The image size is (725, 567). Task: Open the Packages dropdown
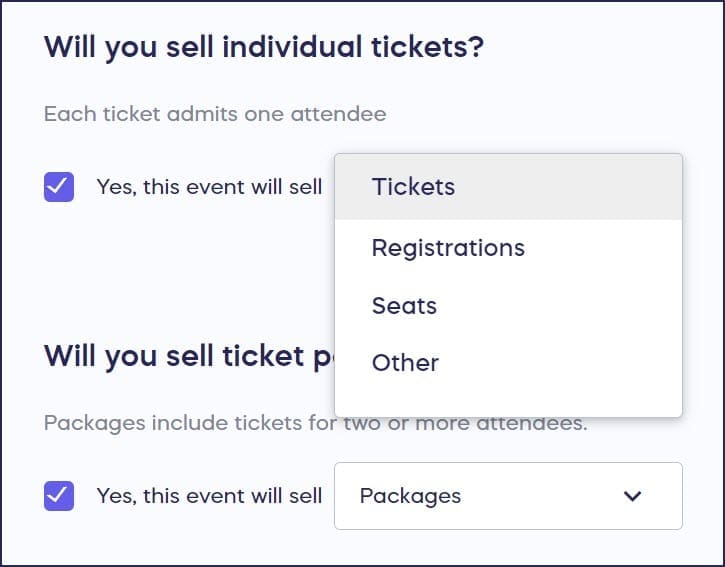[507, 495]
